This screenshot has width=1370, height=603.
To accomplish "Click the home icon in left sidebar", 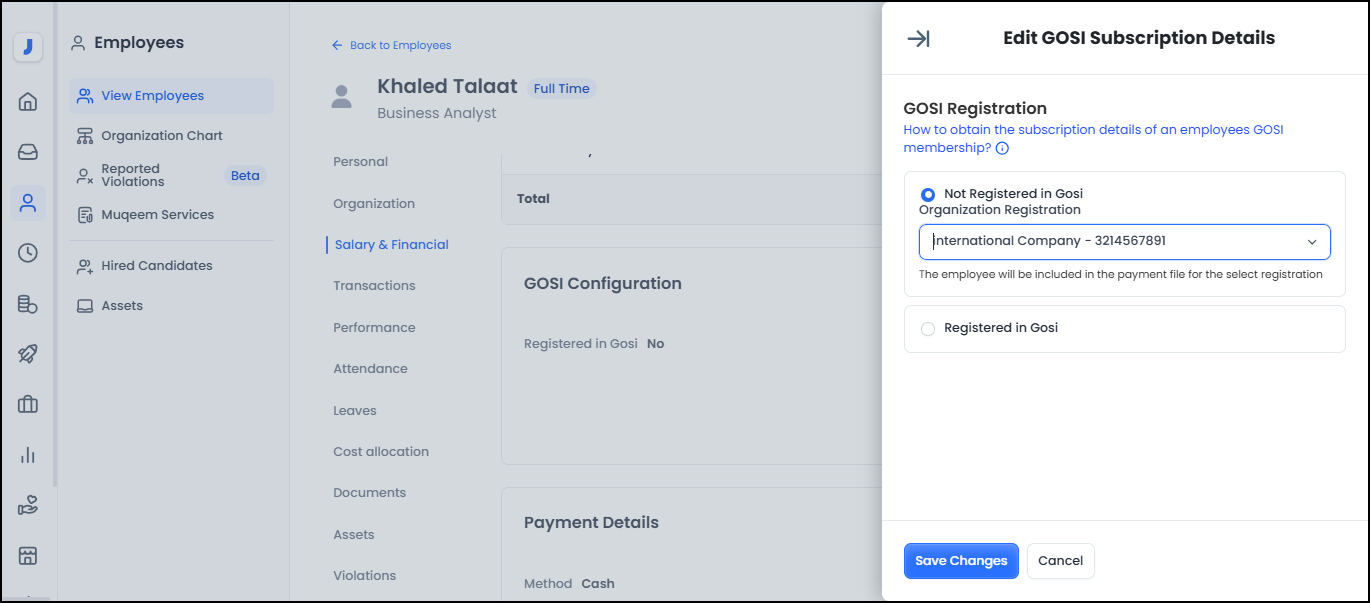I will pos(28,101).
